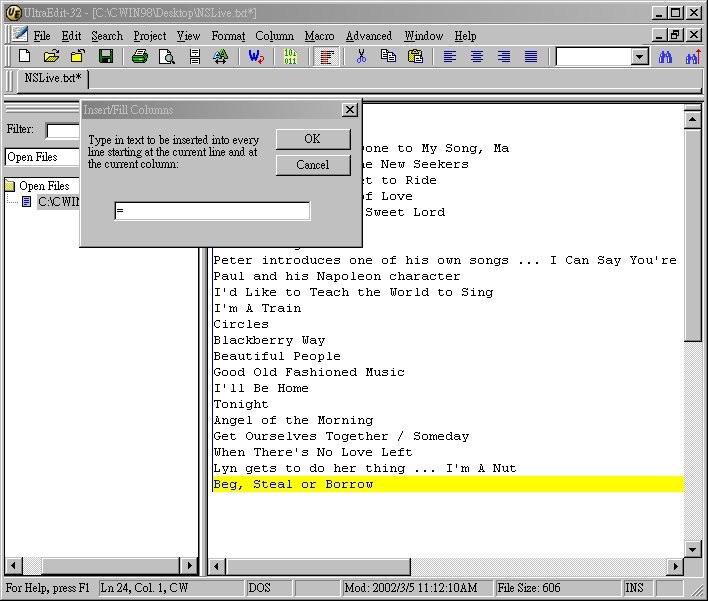Click the Find binoculars icon
This screenshot has height=601, width=708.
tap(665, 57)
